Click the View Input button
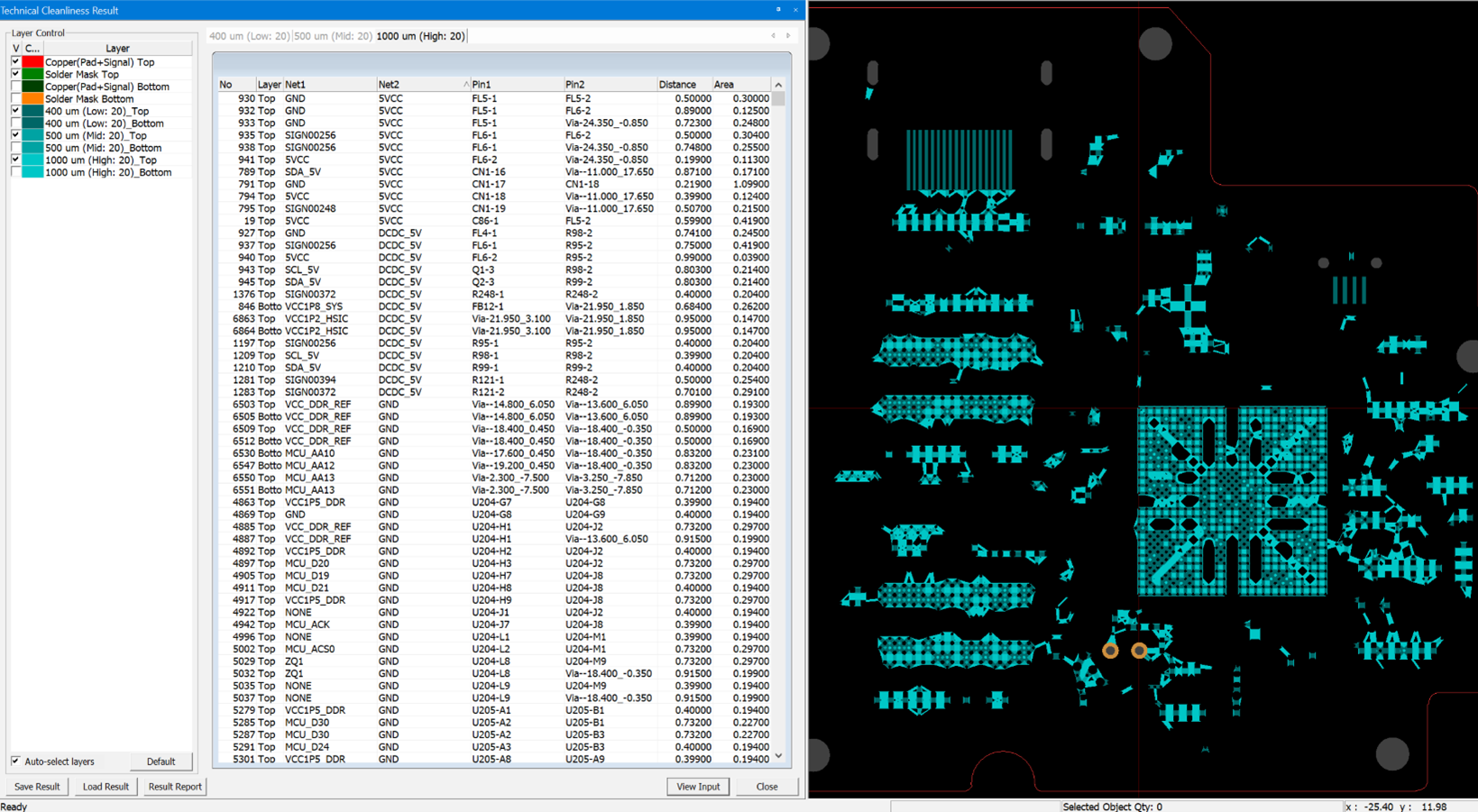The image size is (1478, 812). (698, 787)
